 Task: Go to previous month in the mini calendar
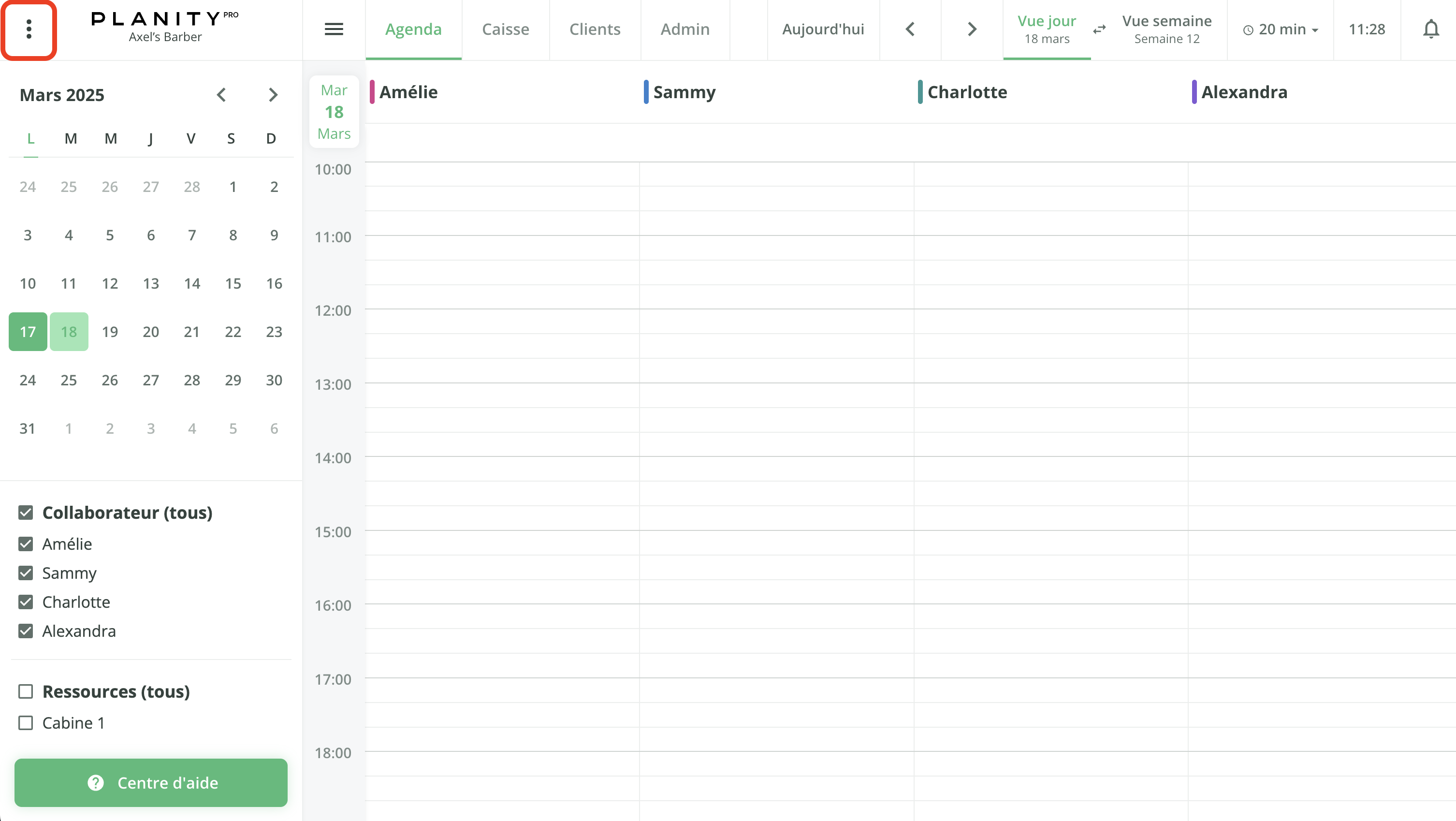[x=221, y=94]
